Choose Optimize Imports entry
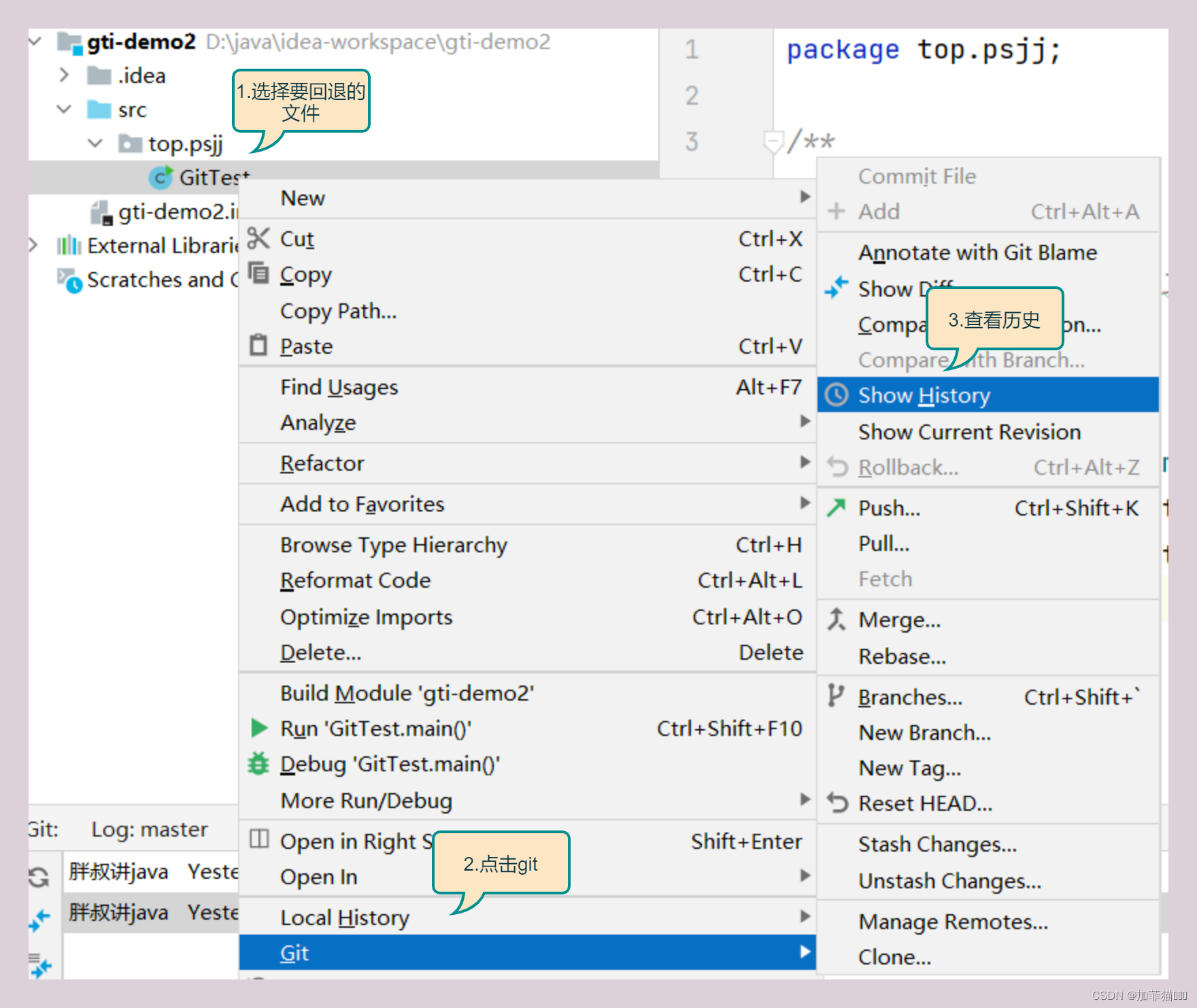The height and width of the screenshot is (1008, 1197). [527, 617]
